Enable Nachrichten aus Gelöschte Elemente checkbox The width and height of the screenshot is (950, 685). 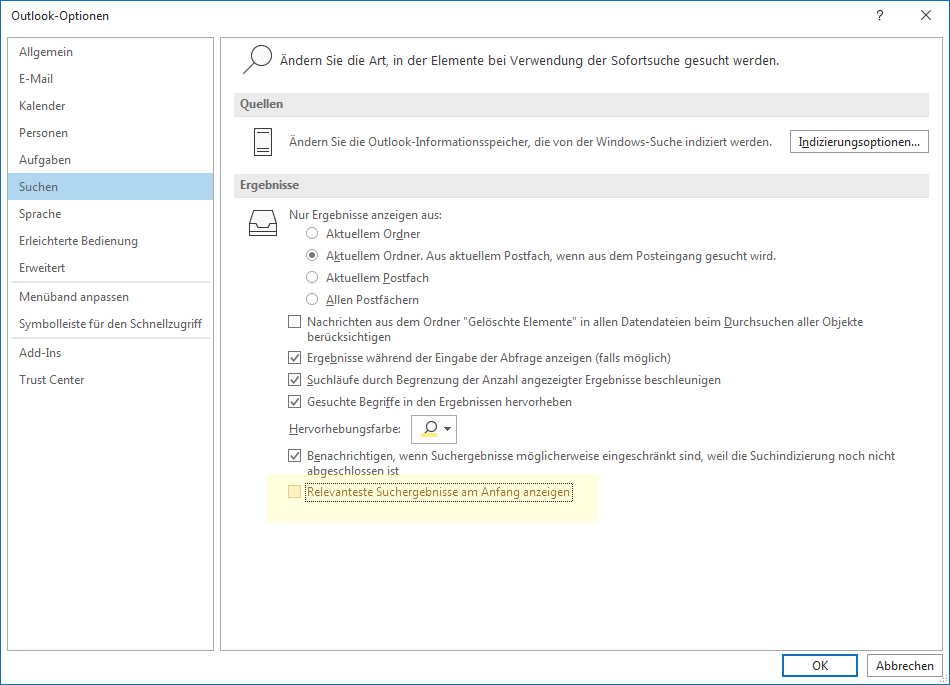294,322
